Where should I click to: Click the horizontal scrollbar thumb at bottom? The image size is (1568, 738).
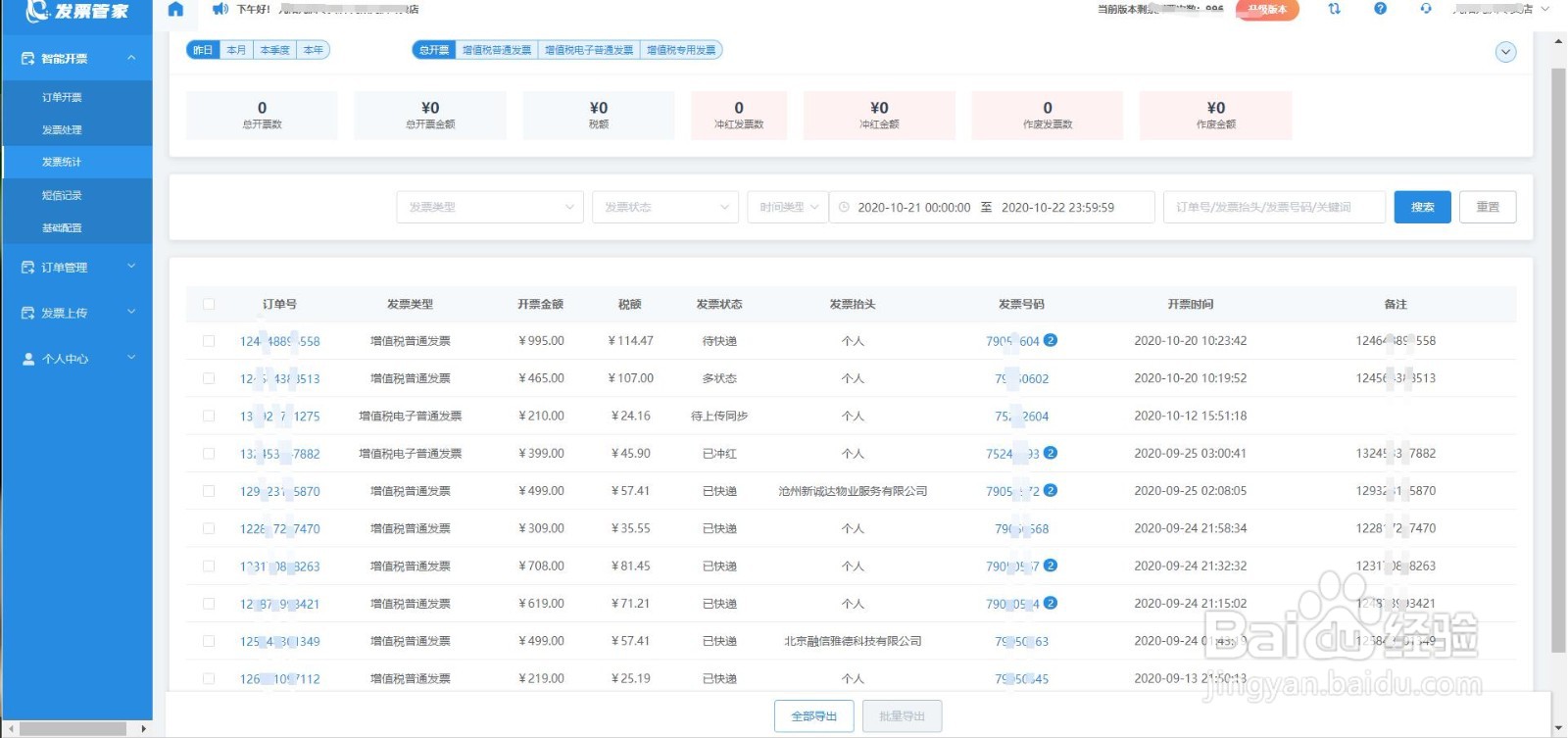point(72,729)
